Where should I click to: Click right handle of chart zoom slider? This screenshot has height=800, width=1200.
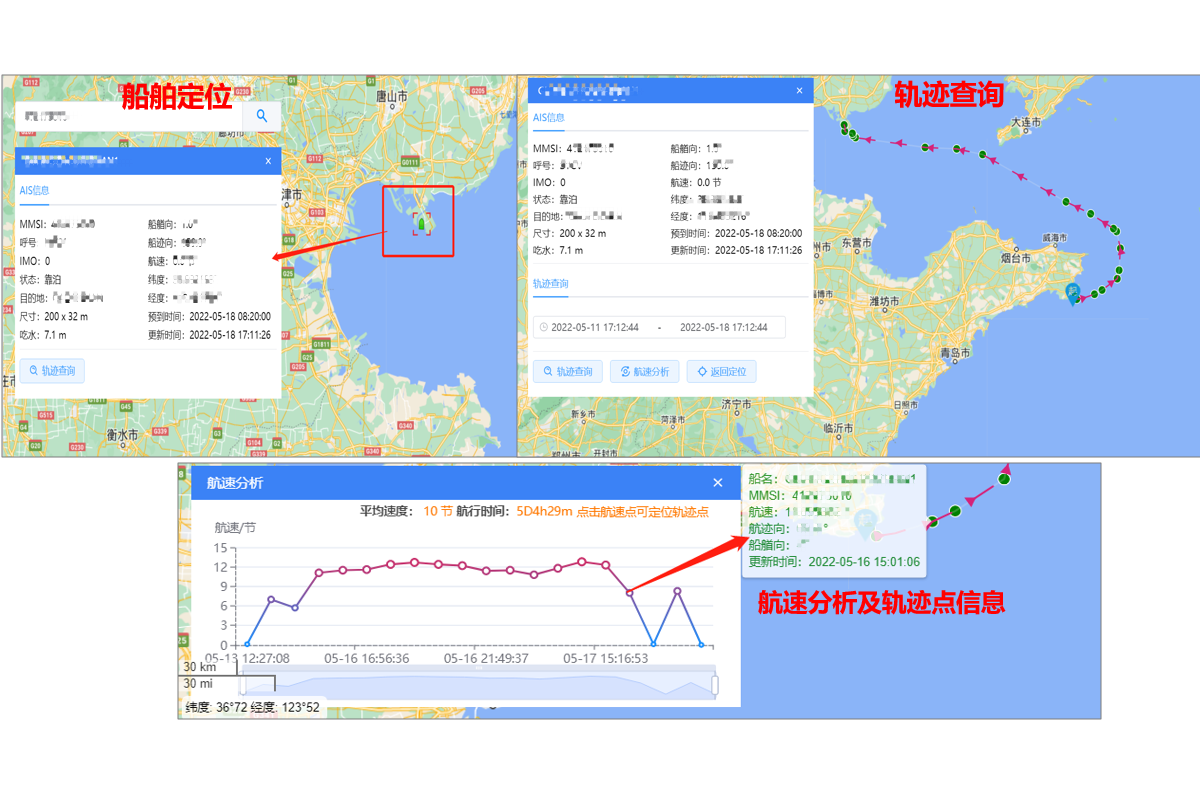click(x=715, y=684)
